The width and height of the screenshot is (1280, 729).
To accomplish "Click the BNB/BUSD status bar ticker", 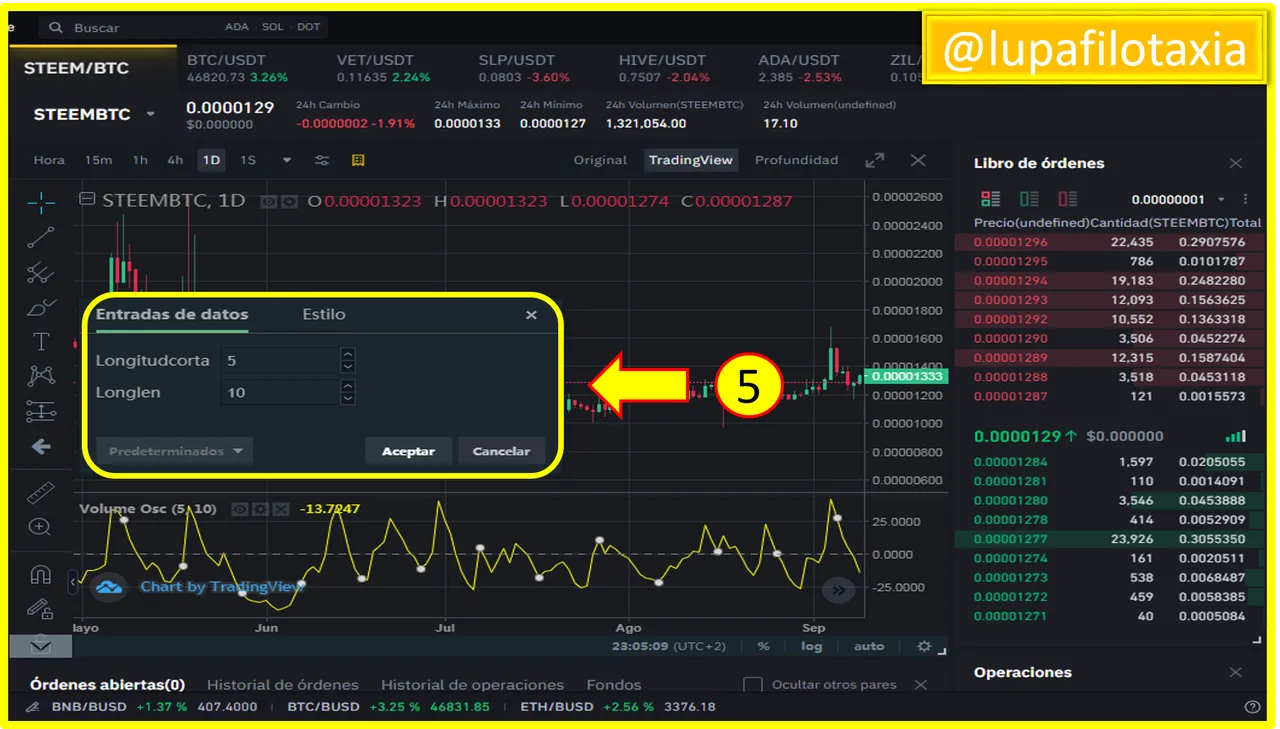I will coord(155,707).
